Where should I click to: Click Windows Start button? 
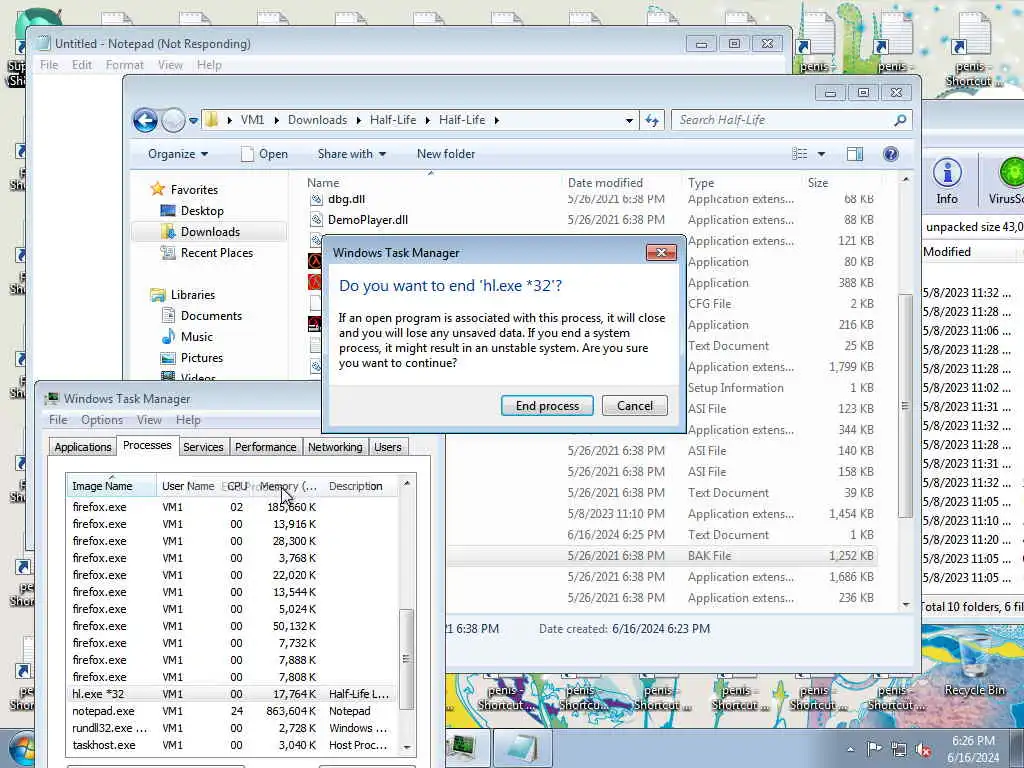(22, 750)
